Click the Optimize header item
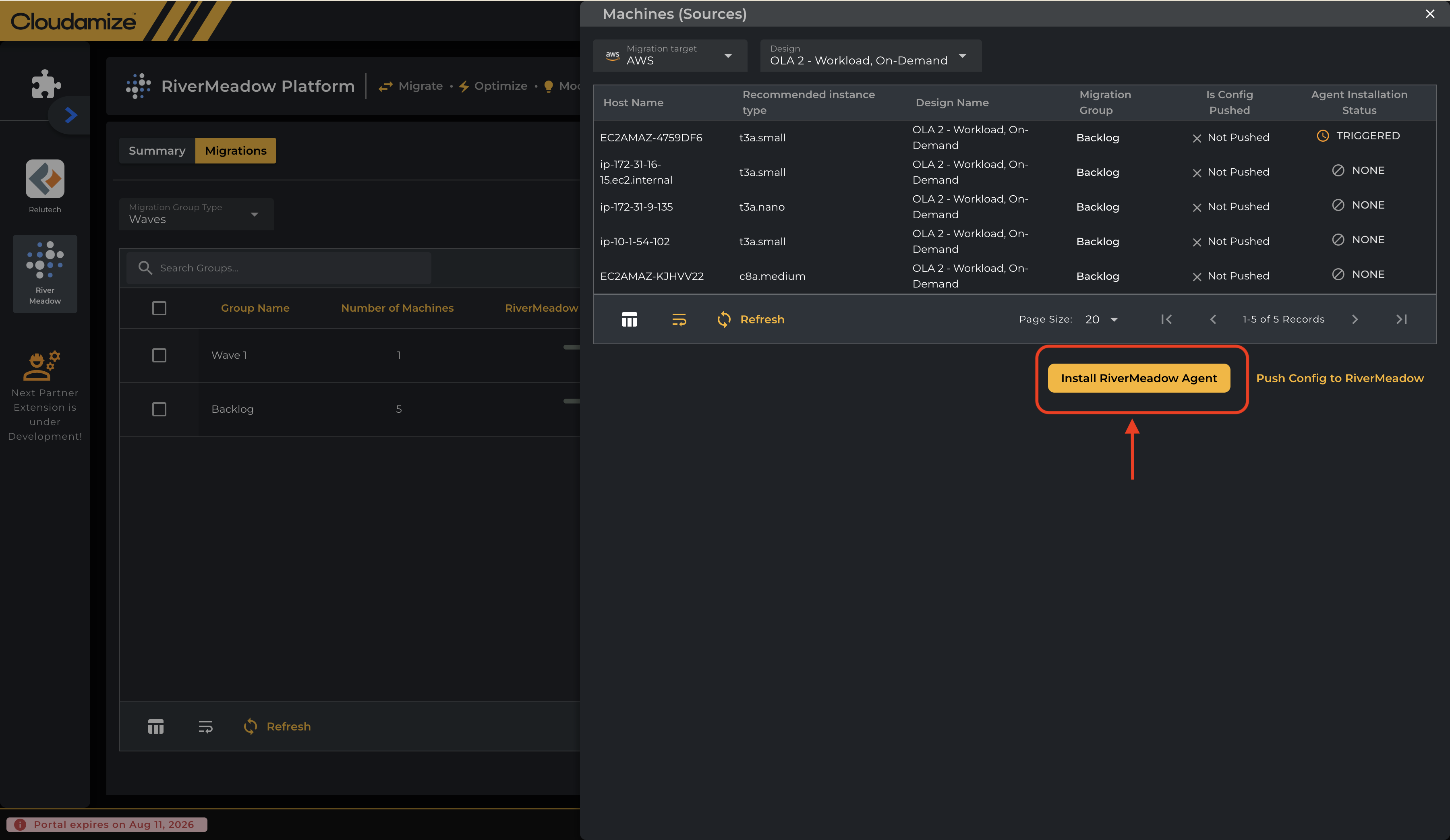The image size is (1450, 840). (493, 86)
